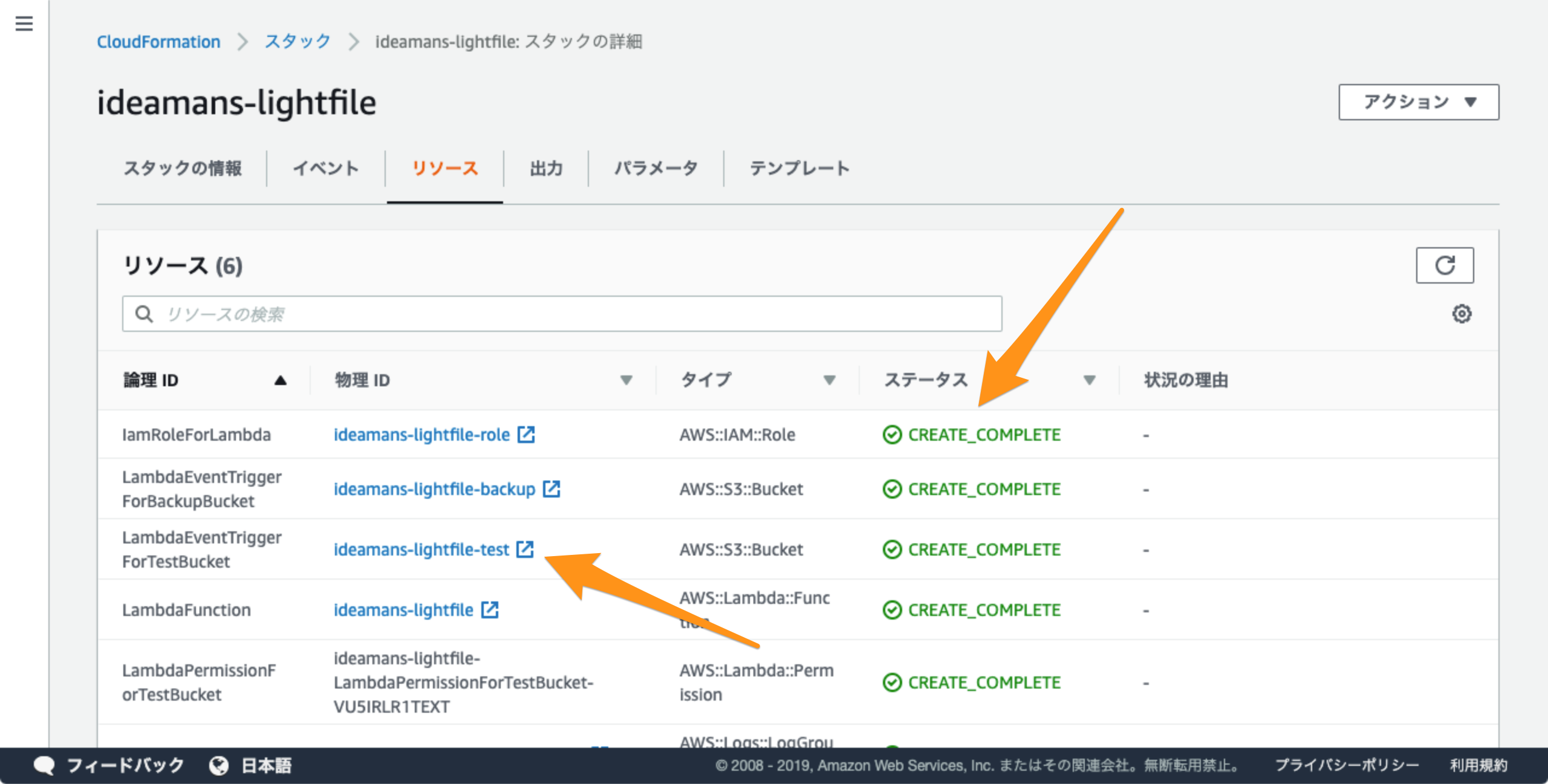Click the feedback speech bubble icon

[44, 765]
